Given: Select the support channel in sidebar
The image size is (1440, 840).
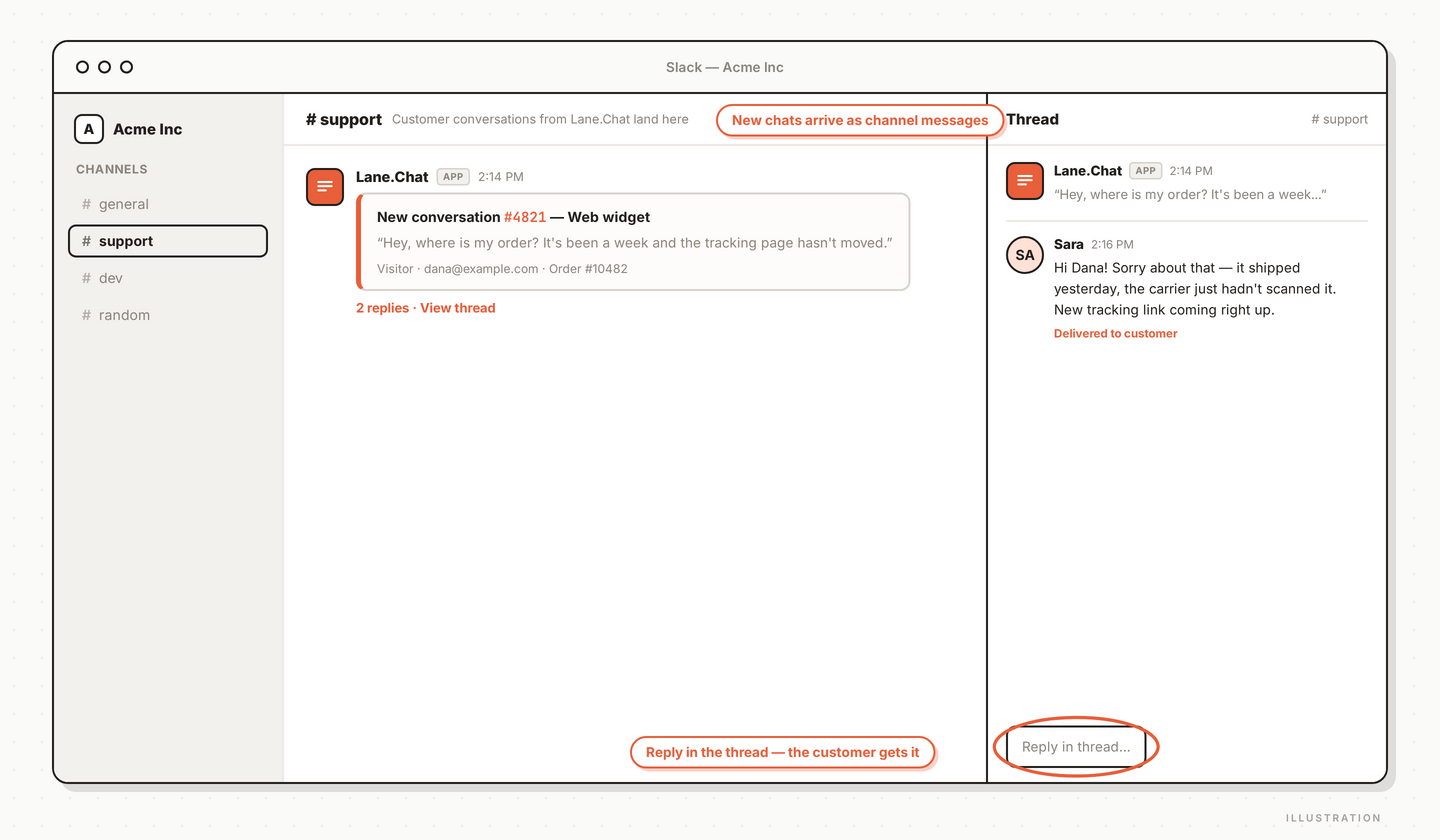Looking at the screenshot, I should 167,241.
